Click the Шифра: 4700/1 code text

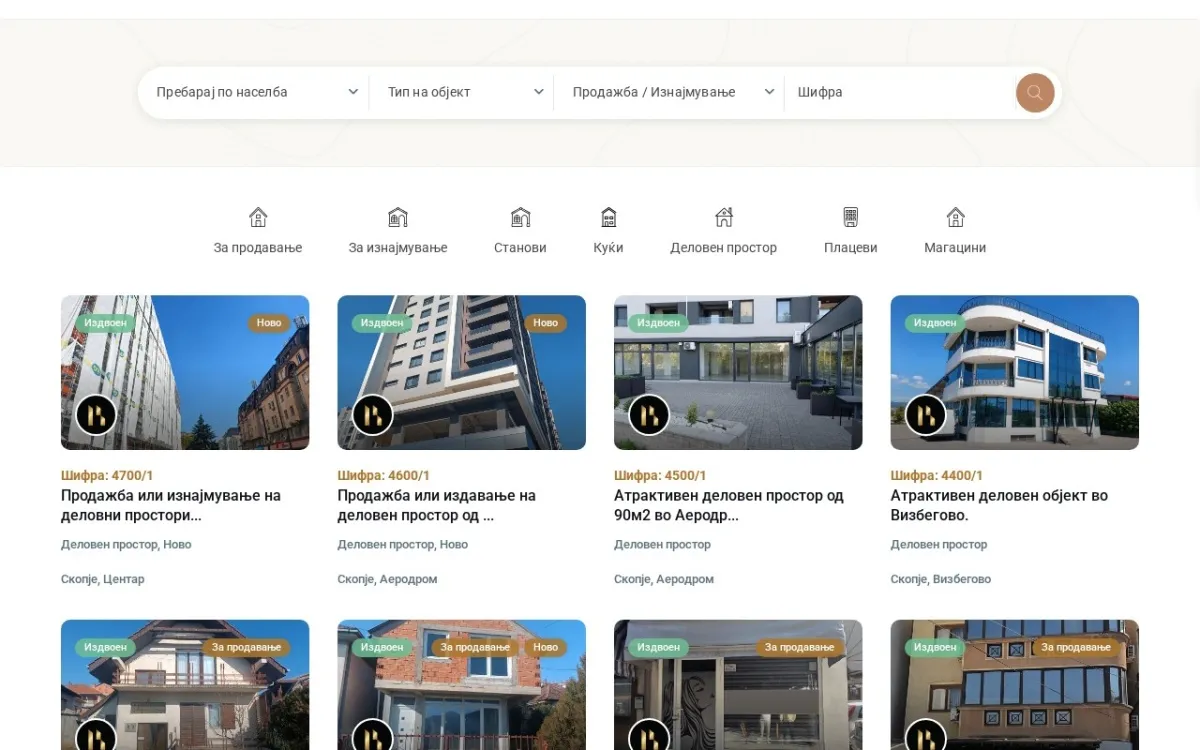107,476
